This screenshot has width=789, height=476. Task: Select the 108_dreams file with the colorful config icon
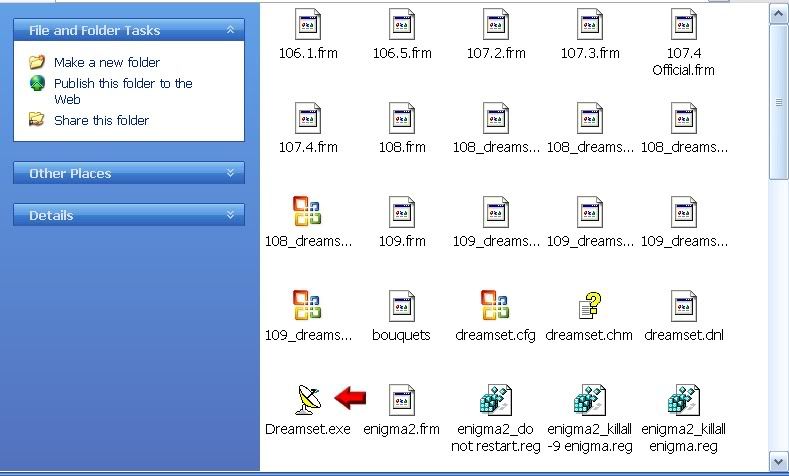pyautogui.click(x=307, y=211)
